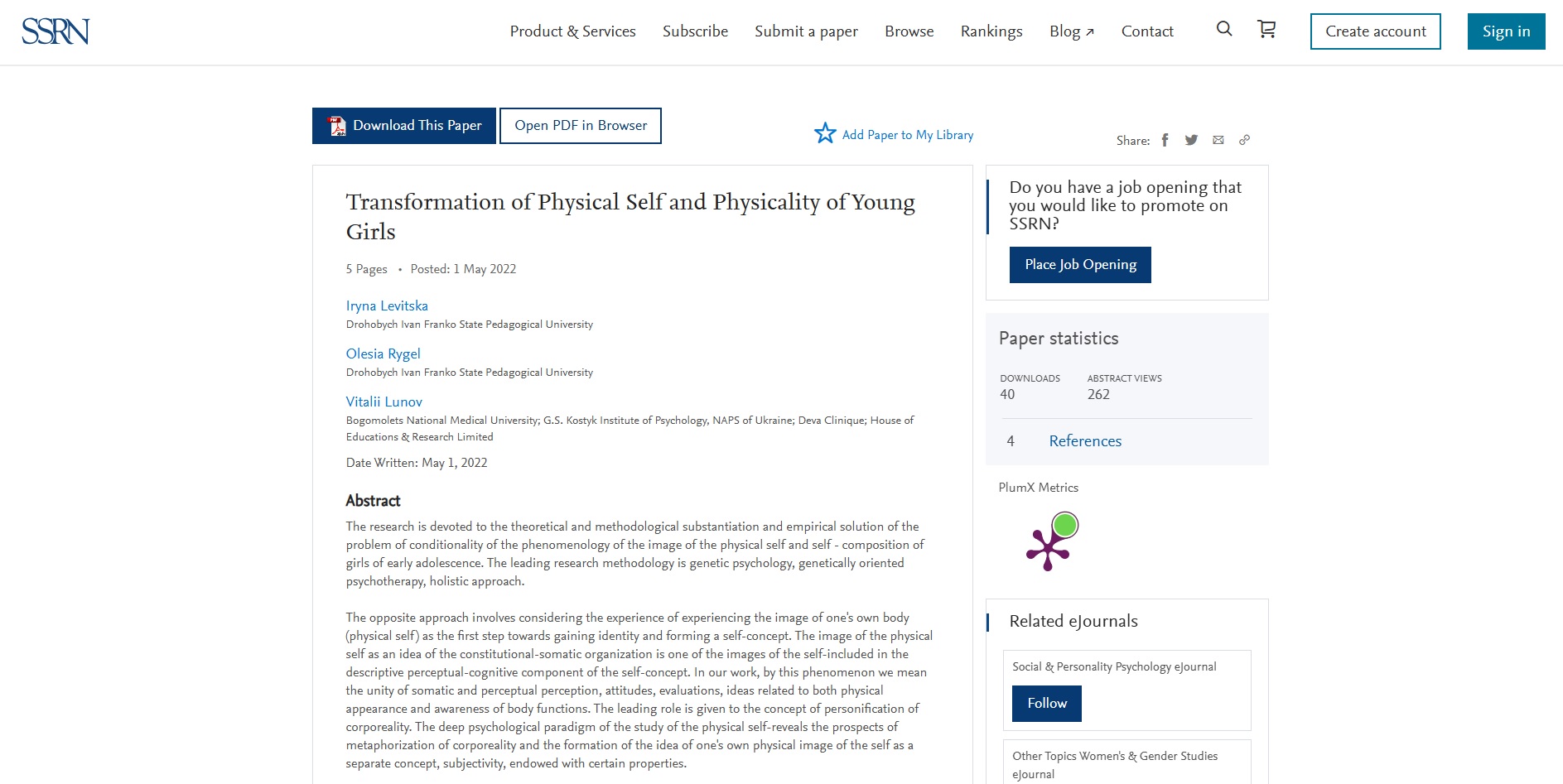The width and height of the screenshot is (1563, 784).
Task: Open author Iryna Levitska's profile
Action: pyautogui.click(x=387, y=305)
